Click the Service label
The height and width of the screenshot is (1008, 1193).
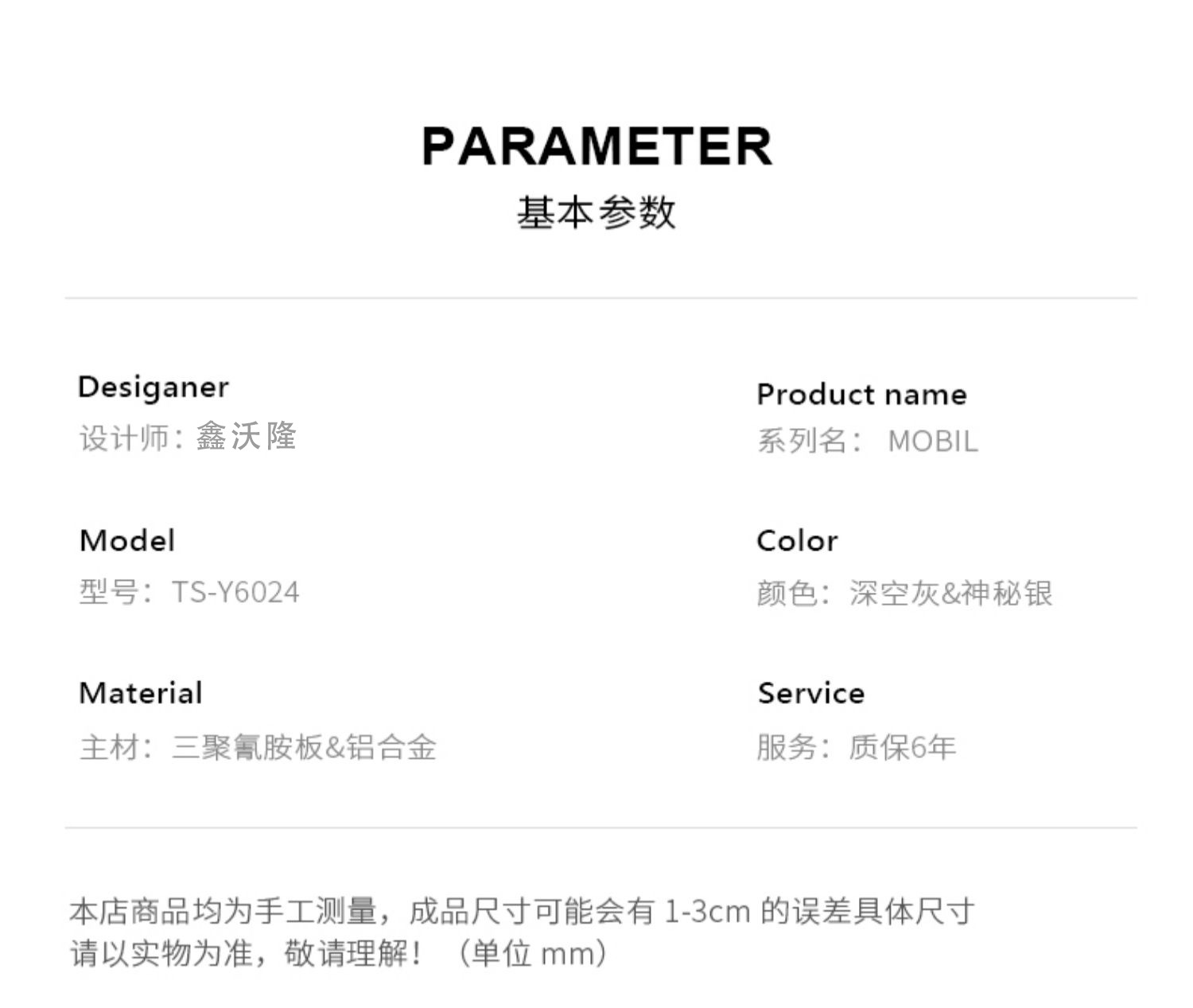tap(811, 693)
